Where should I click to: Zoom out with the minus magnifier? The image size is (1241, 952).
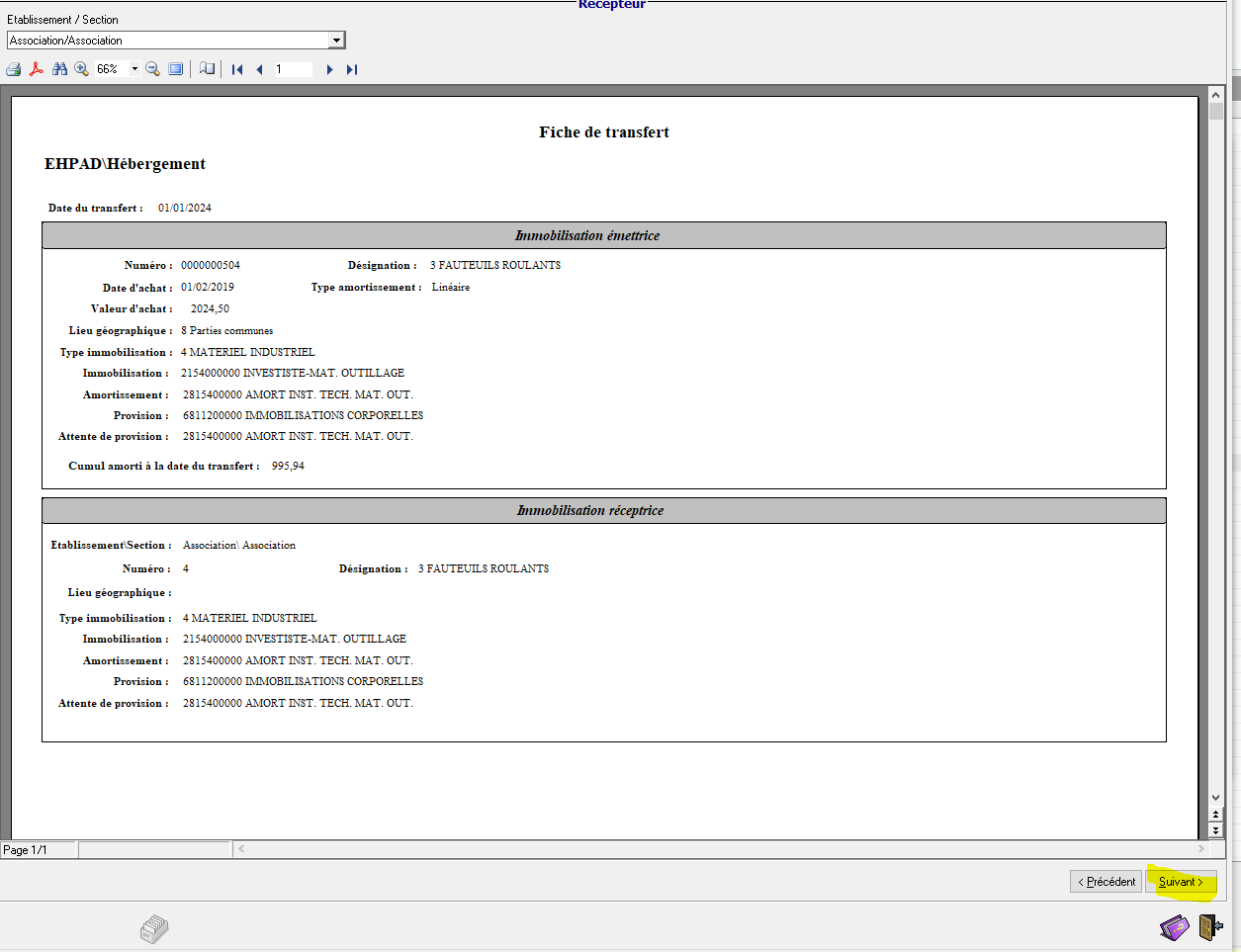point(152,69)
